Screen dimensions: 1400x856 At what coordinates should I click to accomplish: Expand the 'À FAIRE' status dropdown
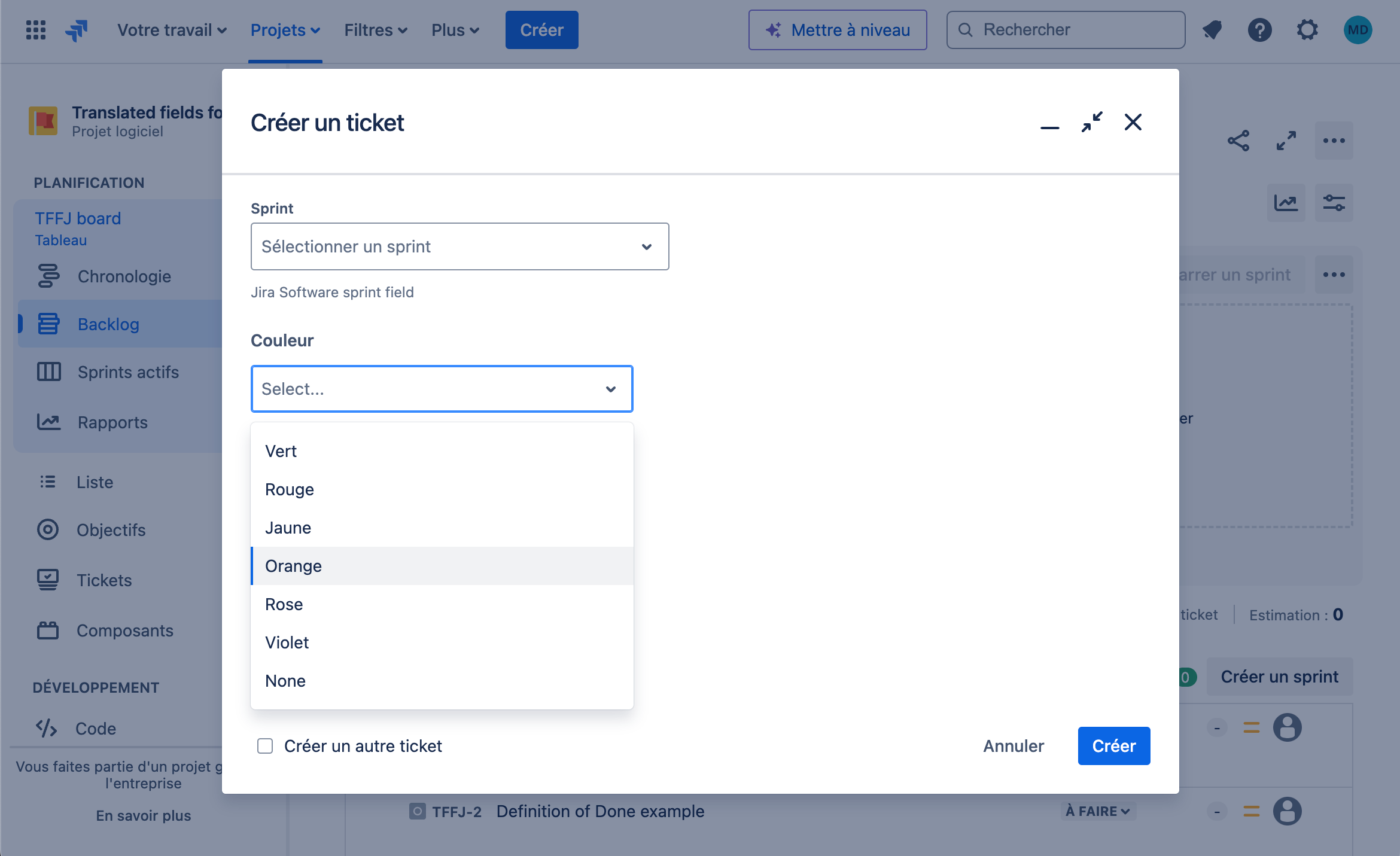[x=1098, y=812]
